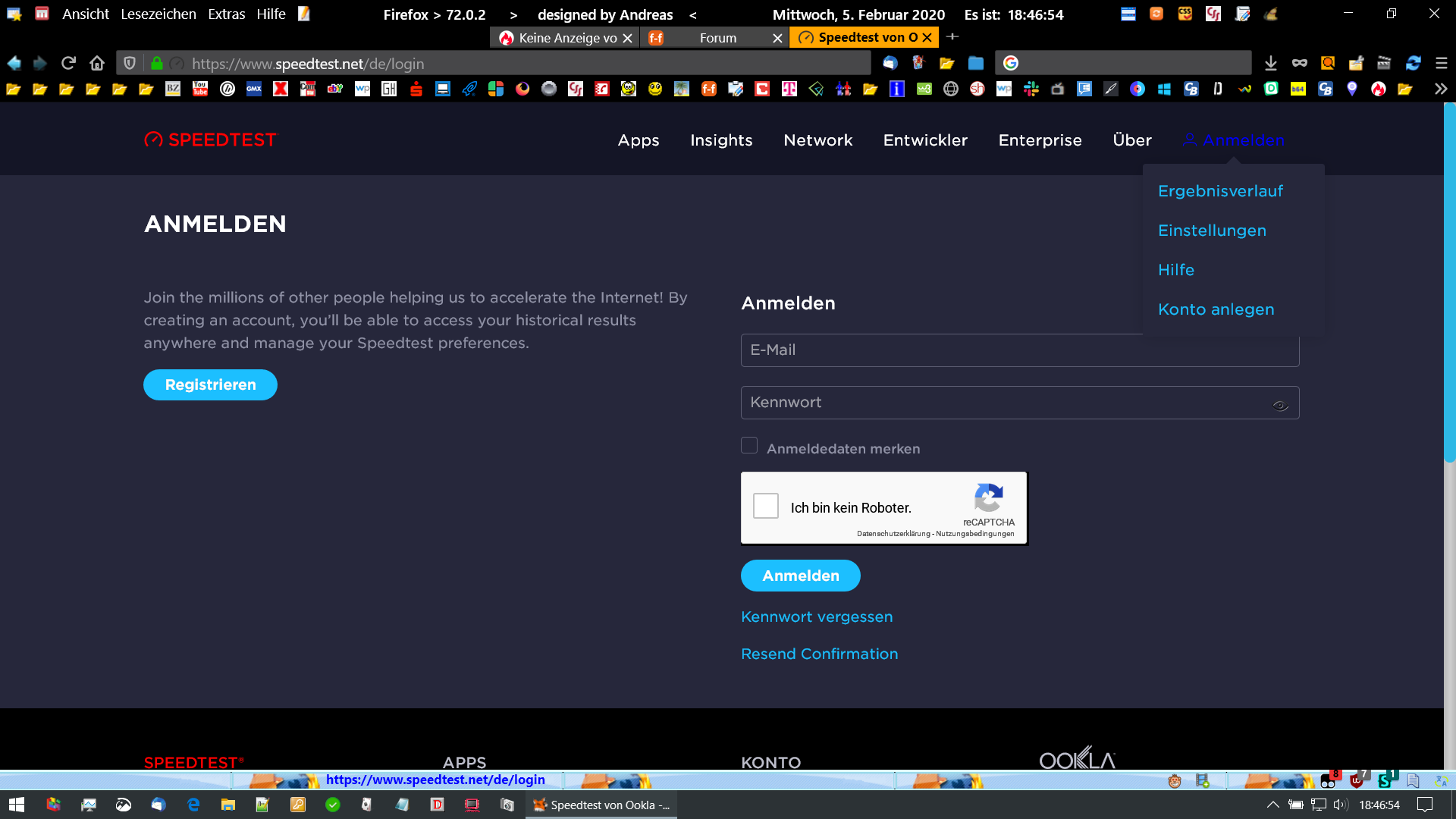Click the tracking protection shield icon
Screen dimensions: 1456x819
[x=130, y=63]
